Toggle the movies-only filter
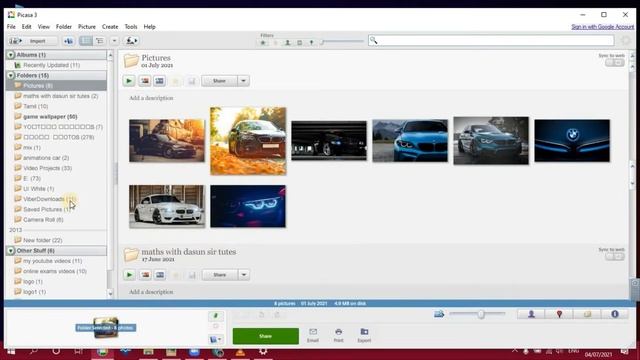The image size is (640, 360). click(x=300, y=42)
